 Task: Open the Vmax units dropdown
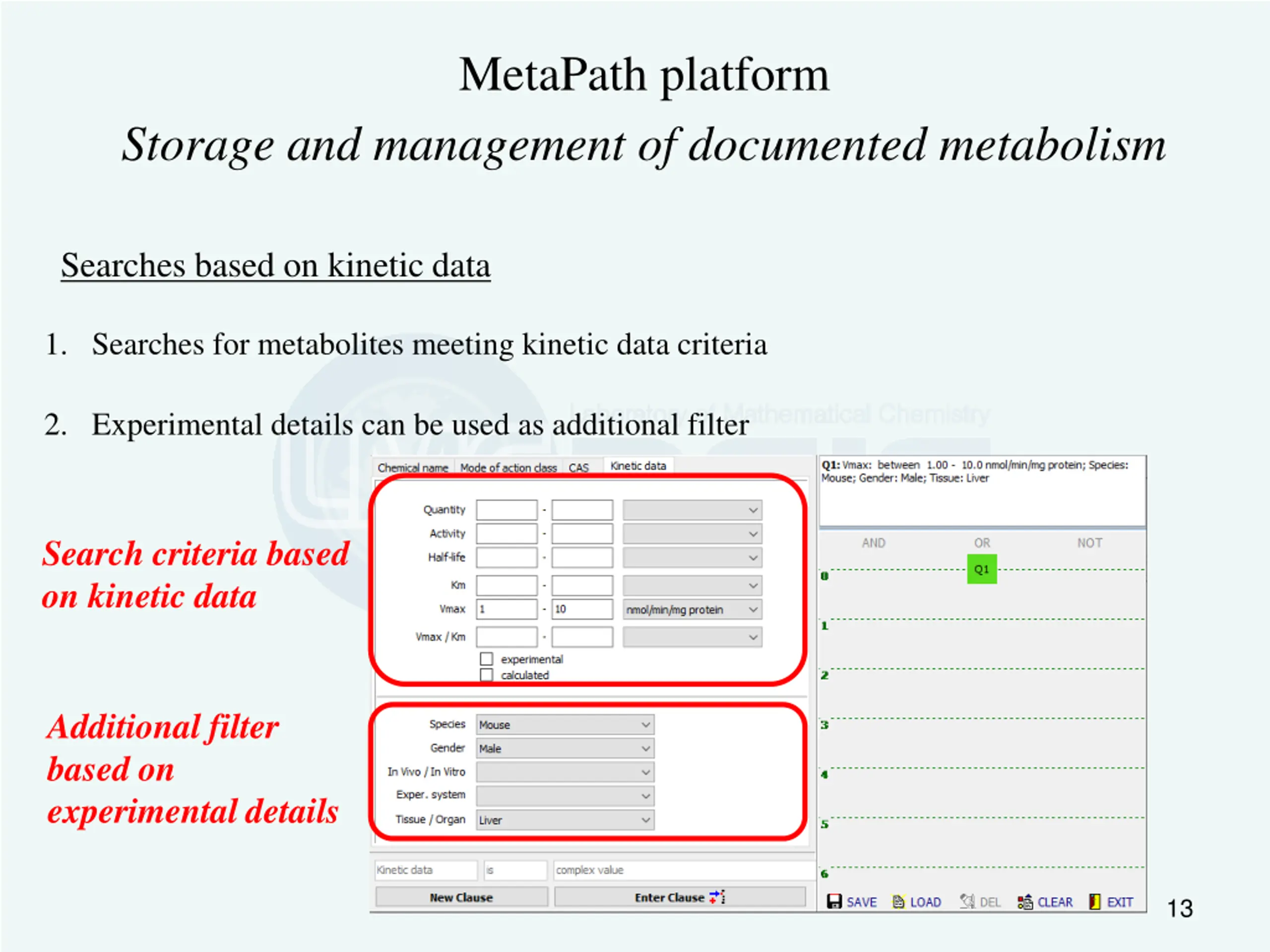click(x=693, y=609)
